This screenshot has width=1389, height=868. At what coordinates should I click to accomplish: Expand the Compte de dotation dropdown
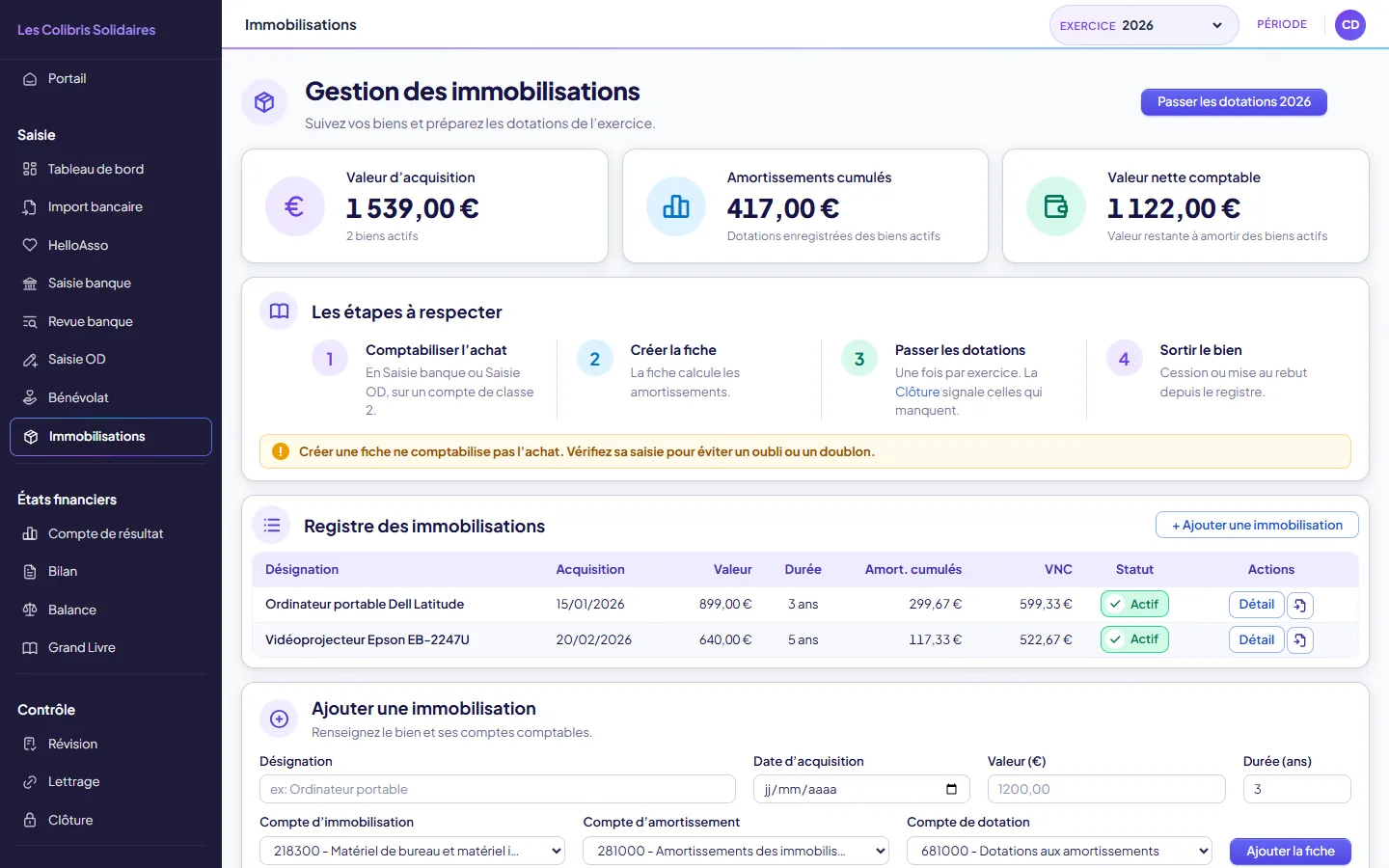point(1059,851)
